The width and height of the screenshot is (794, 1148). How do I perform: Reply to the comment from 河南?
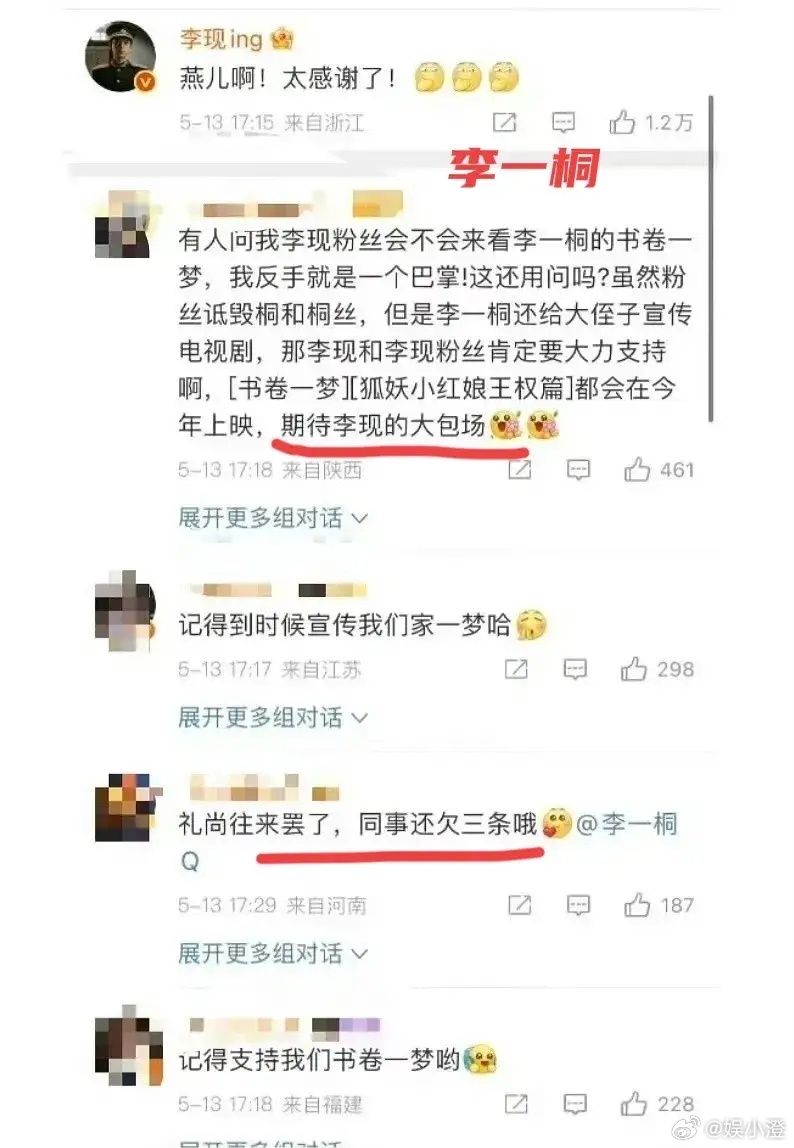click(x=579, y=905)
